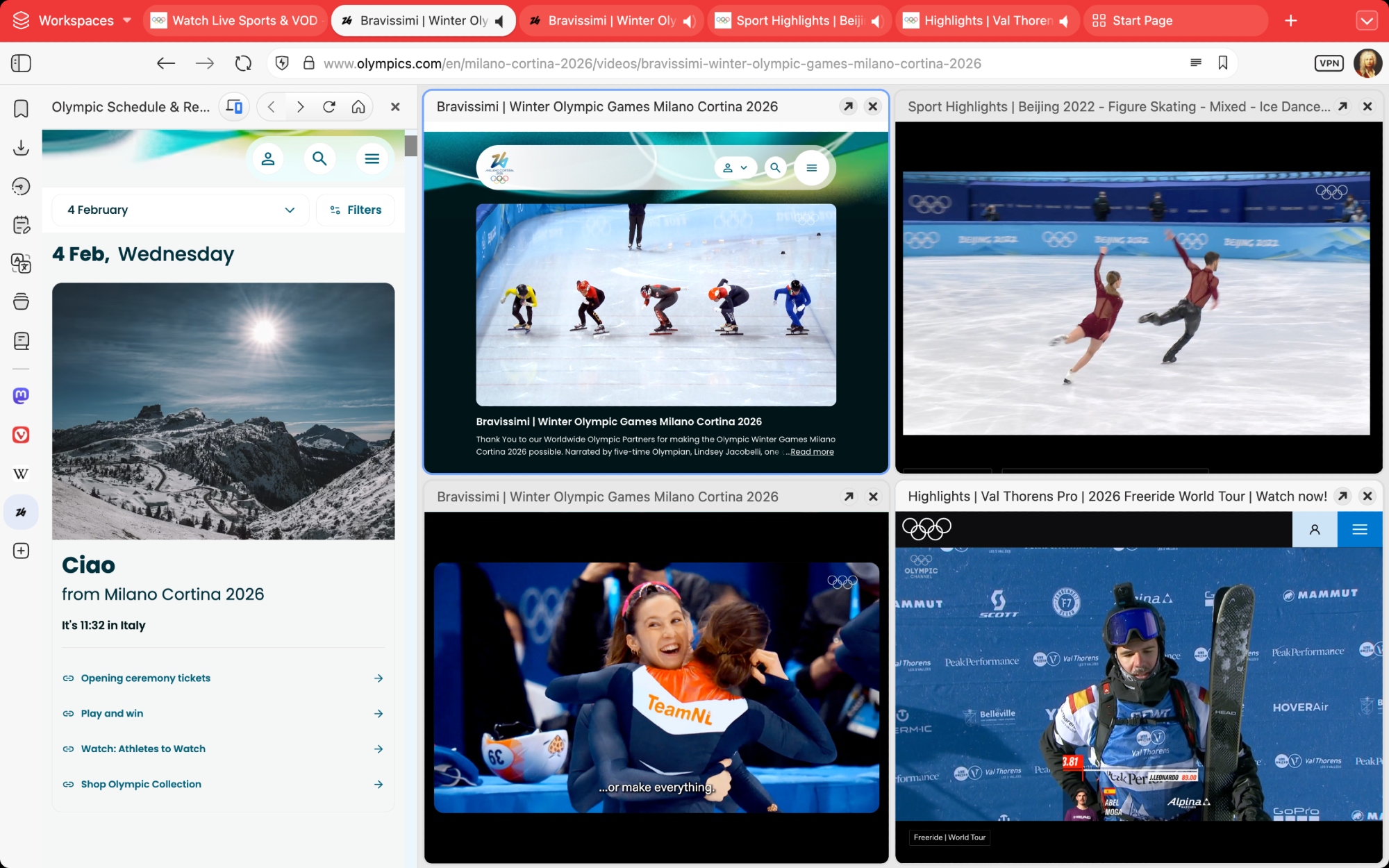Image resolution: width=1389 pixels, height=868 pixels.
Task: Open the Wikipedia web panel
Action: coord(21,474)
